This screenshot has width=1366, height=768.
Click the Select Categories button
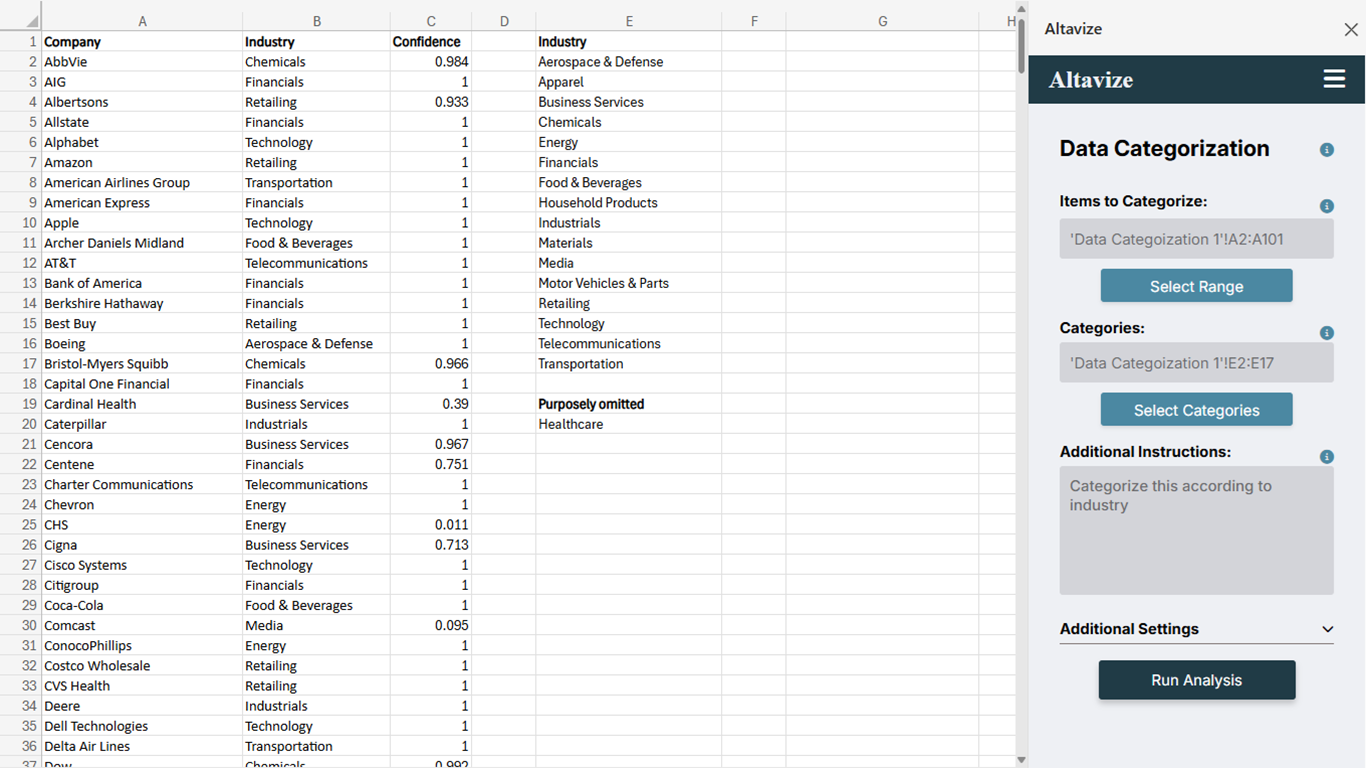point(1196,410)
